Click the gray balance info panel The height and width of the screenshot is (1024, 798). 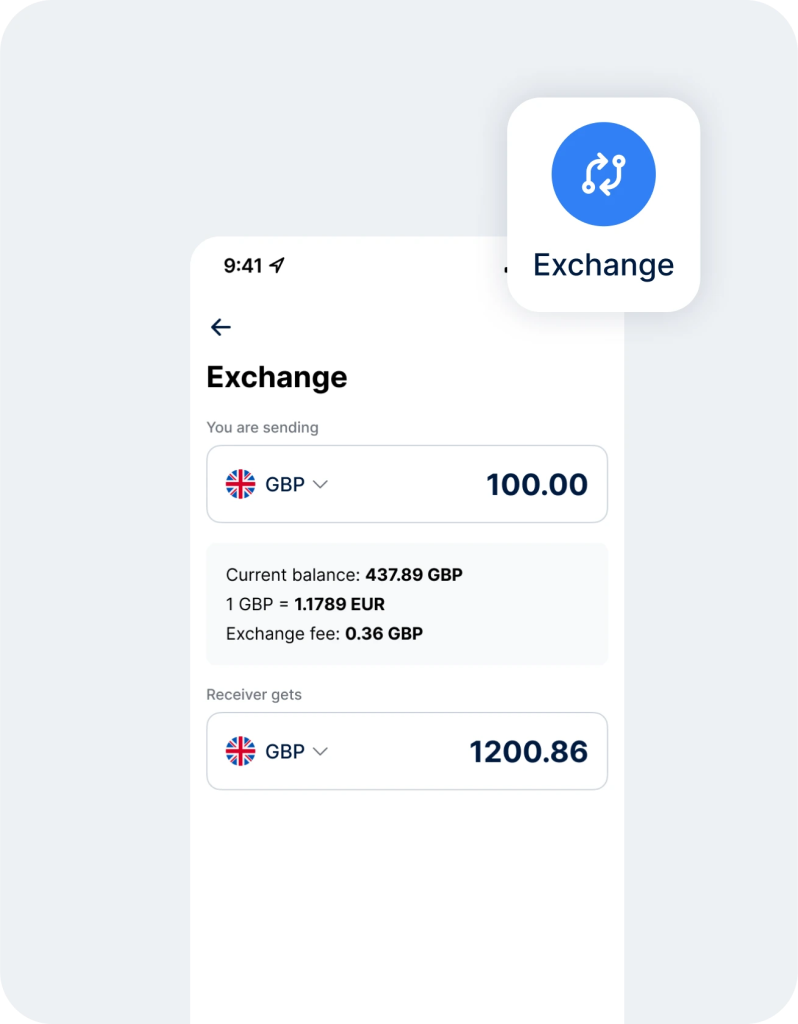pyautogui.click(x=520, y=604)
